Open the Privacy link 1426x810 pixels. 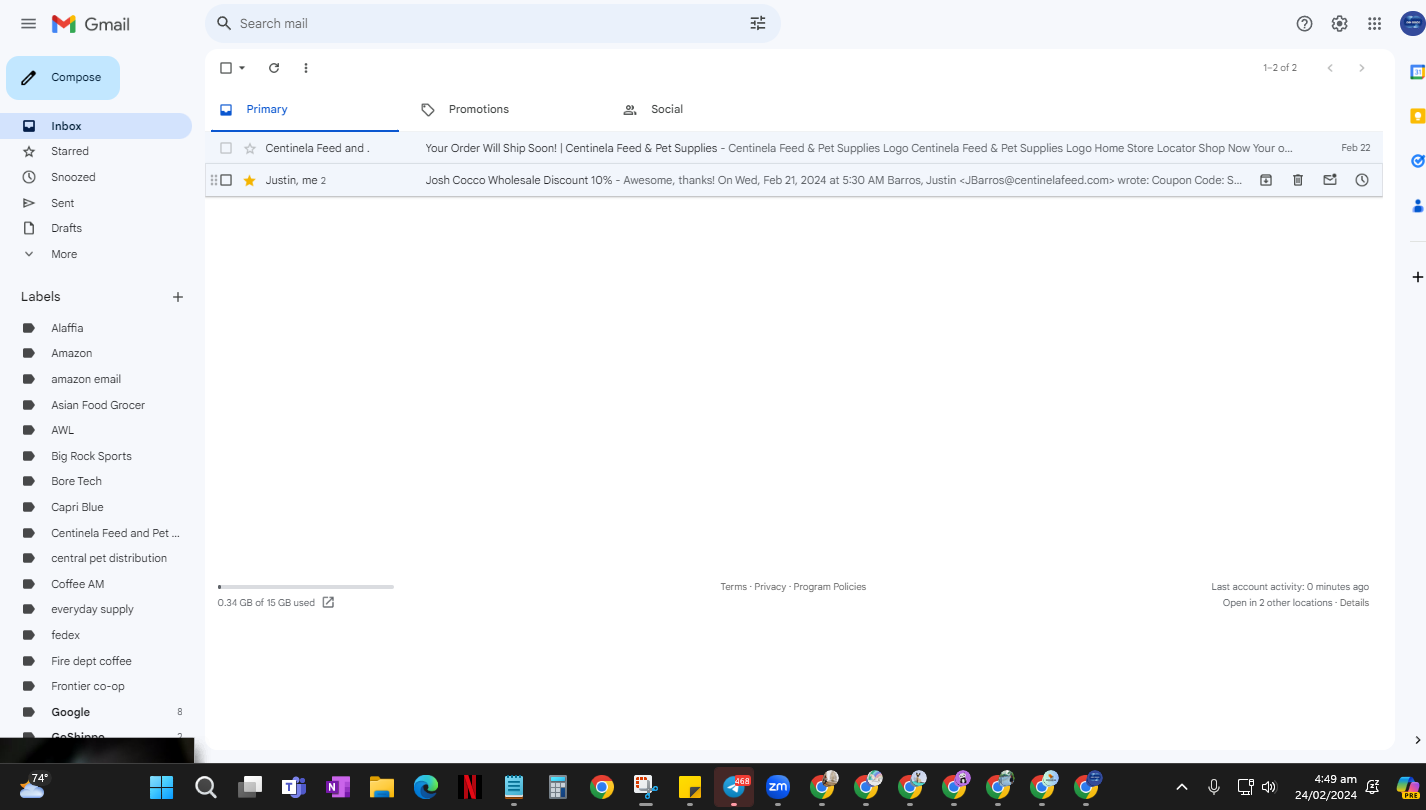coord(770,587)
